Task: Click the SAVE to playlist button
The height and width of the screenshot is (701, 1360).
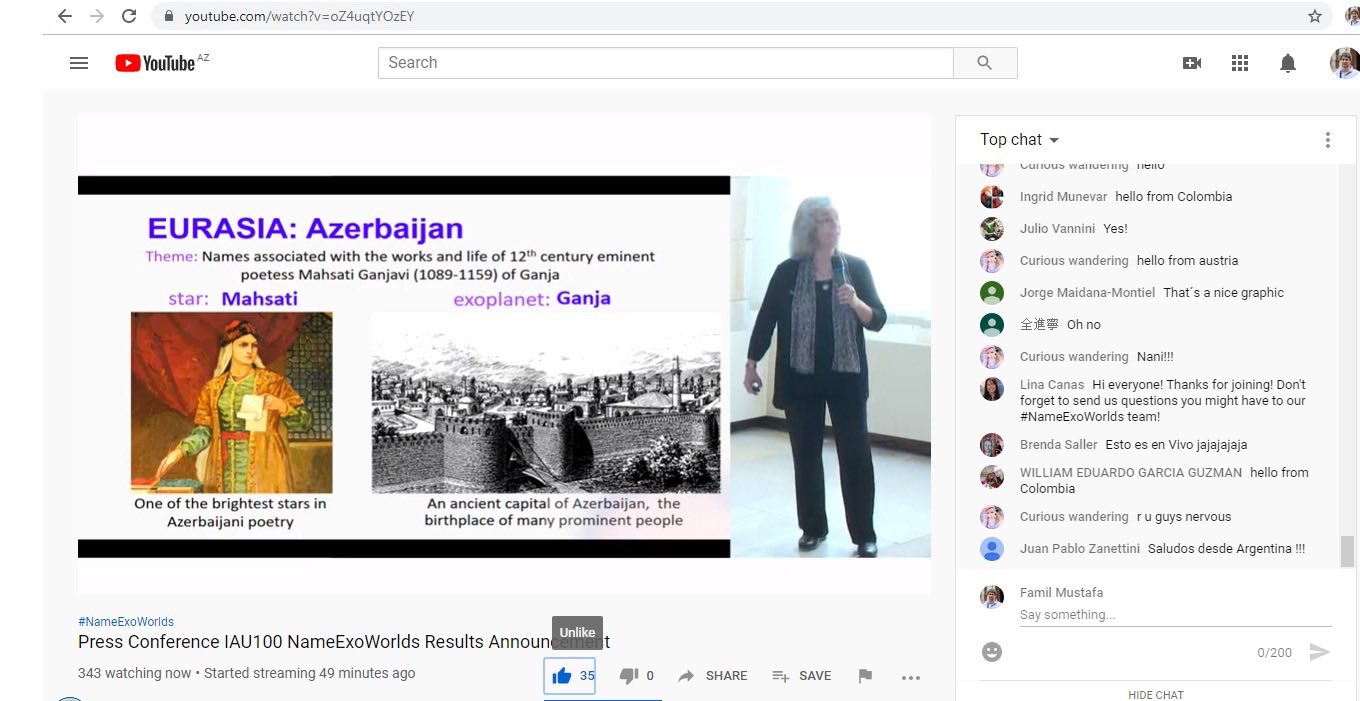Action: pos(802,676)
